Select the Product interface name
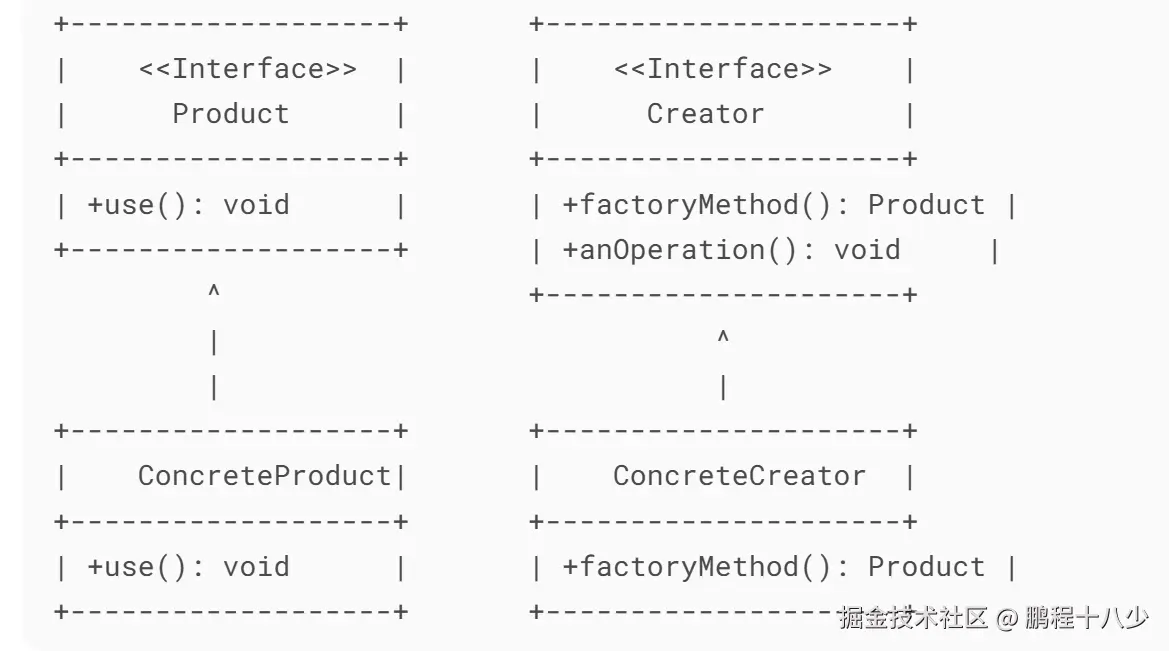Viewport: 1169px width, 651px height. (x=231, y=114)
